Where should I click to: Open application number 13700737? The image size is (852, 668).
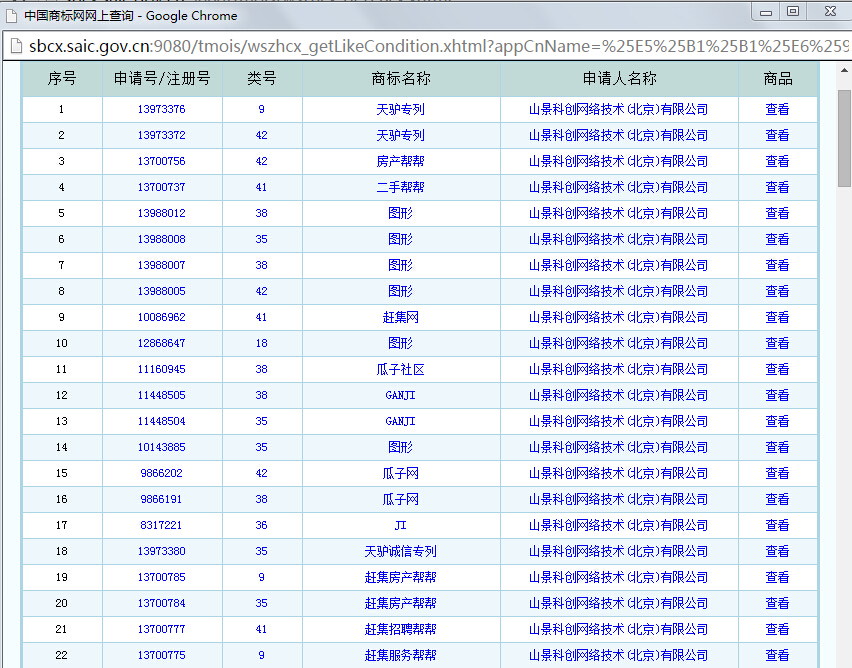[161, 188]
